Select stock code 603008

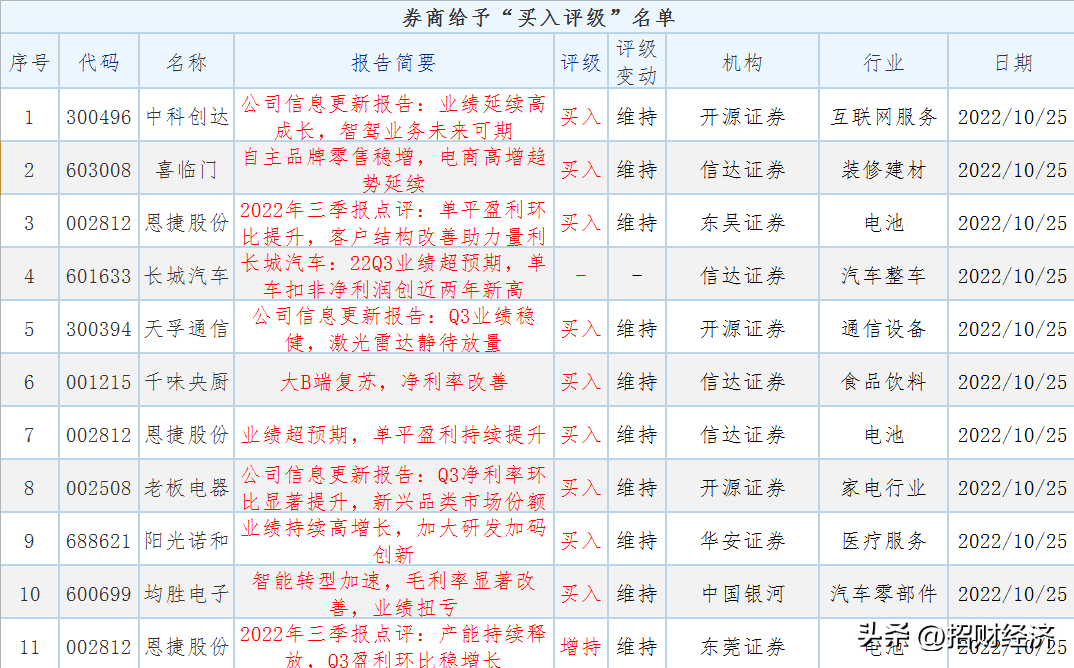pos(99,169)
